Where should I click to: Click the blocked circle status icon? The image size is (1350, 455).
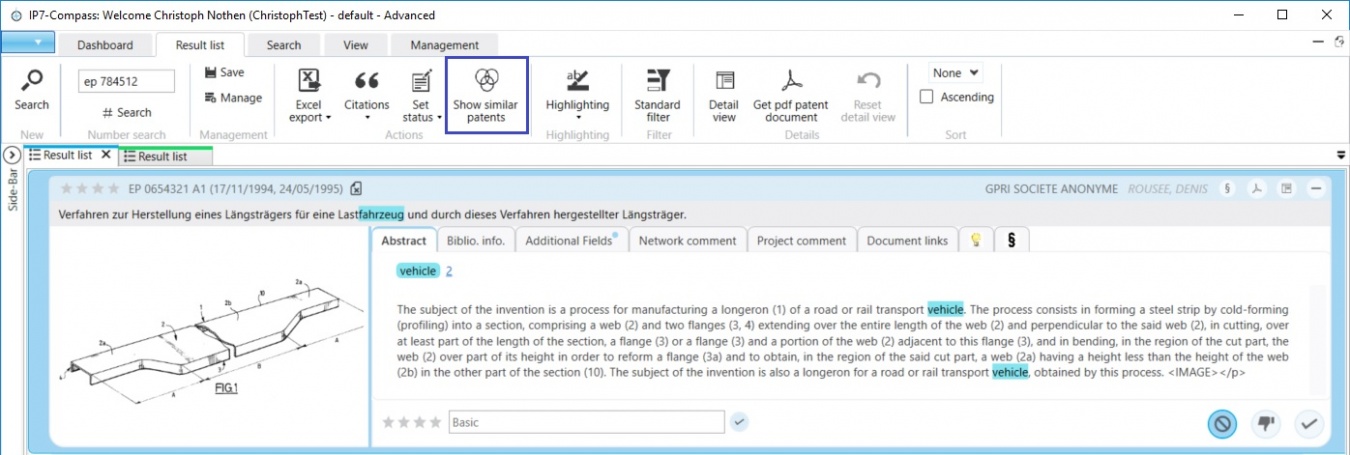pyautogui.click(x=1221, y=423)
